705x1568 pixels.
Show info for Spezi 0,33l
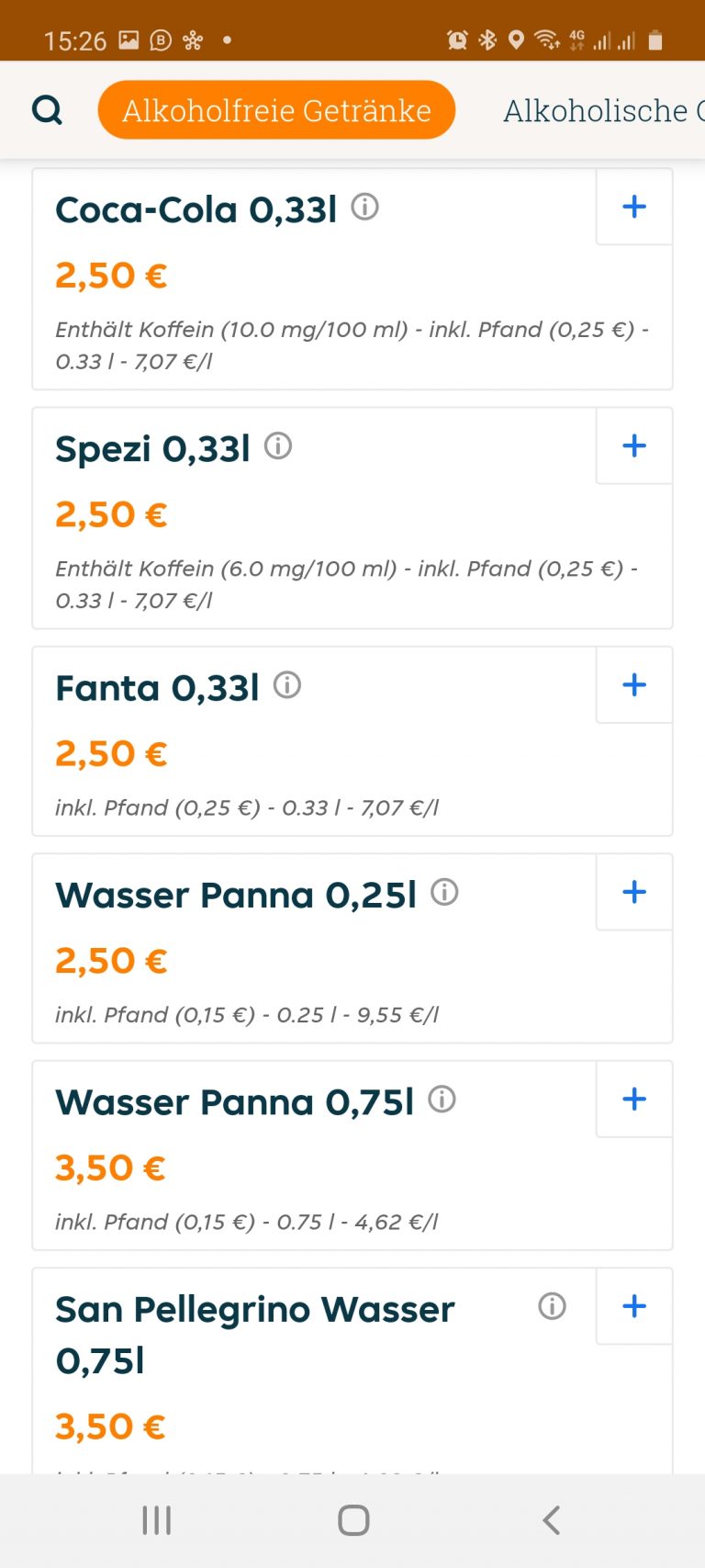point(278,446)
